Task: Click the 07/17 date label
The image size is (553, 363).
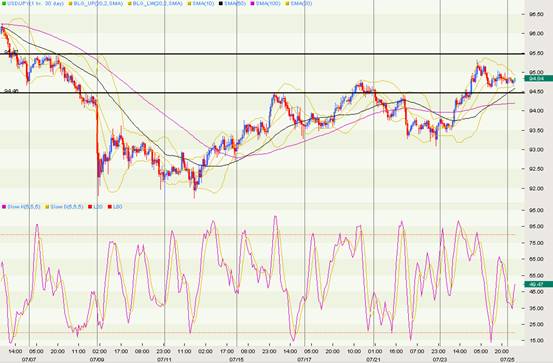Action: tap(304, 359)
